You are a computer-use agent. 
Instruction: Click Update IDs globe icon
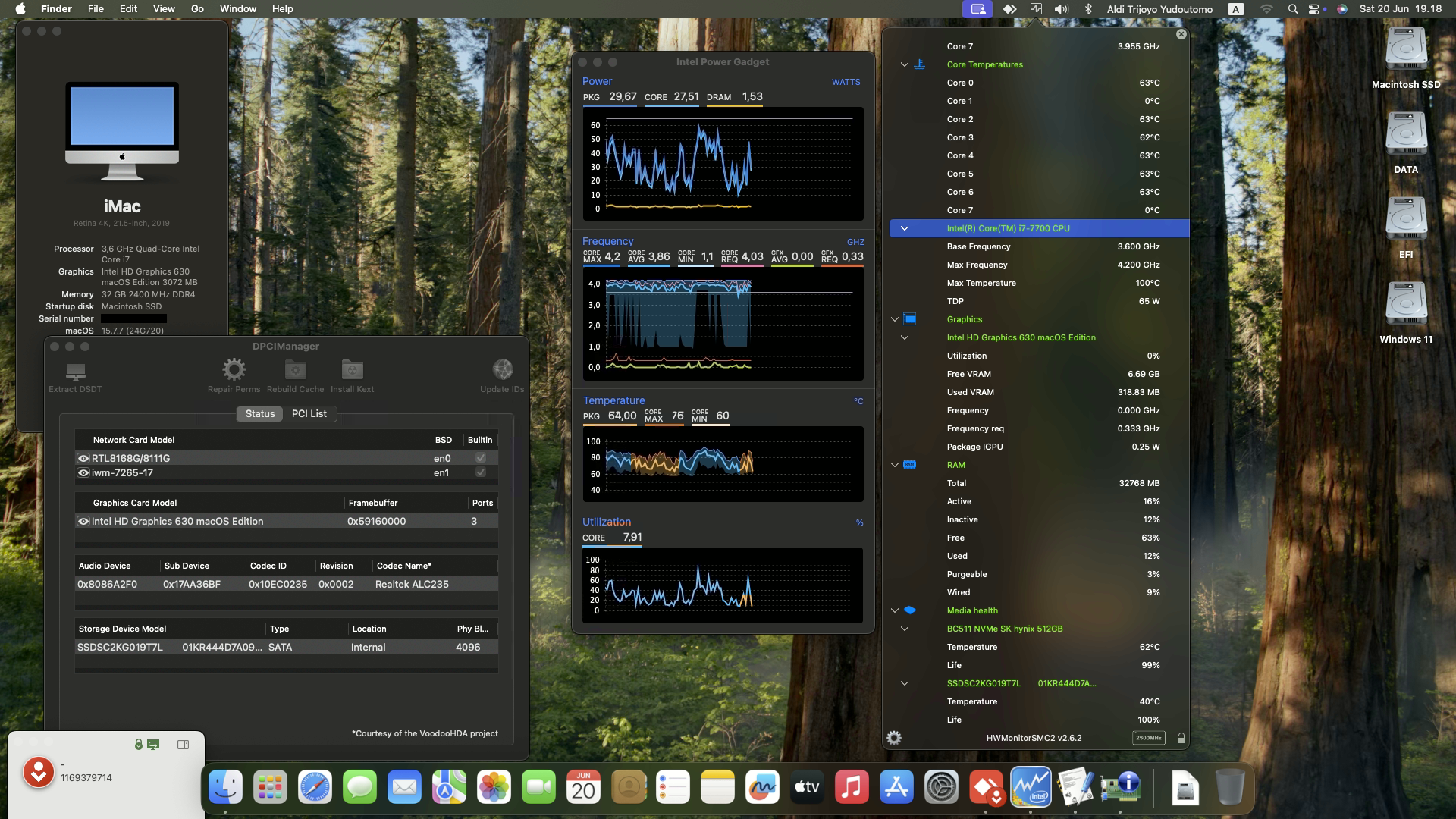tap(502, 369)
